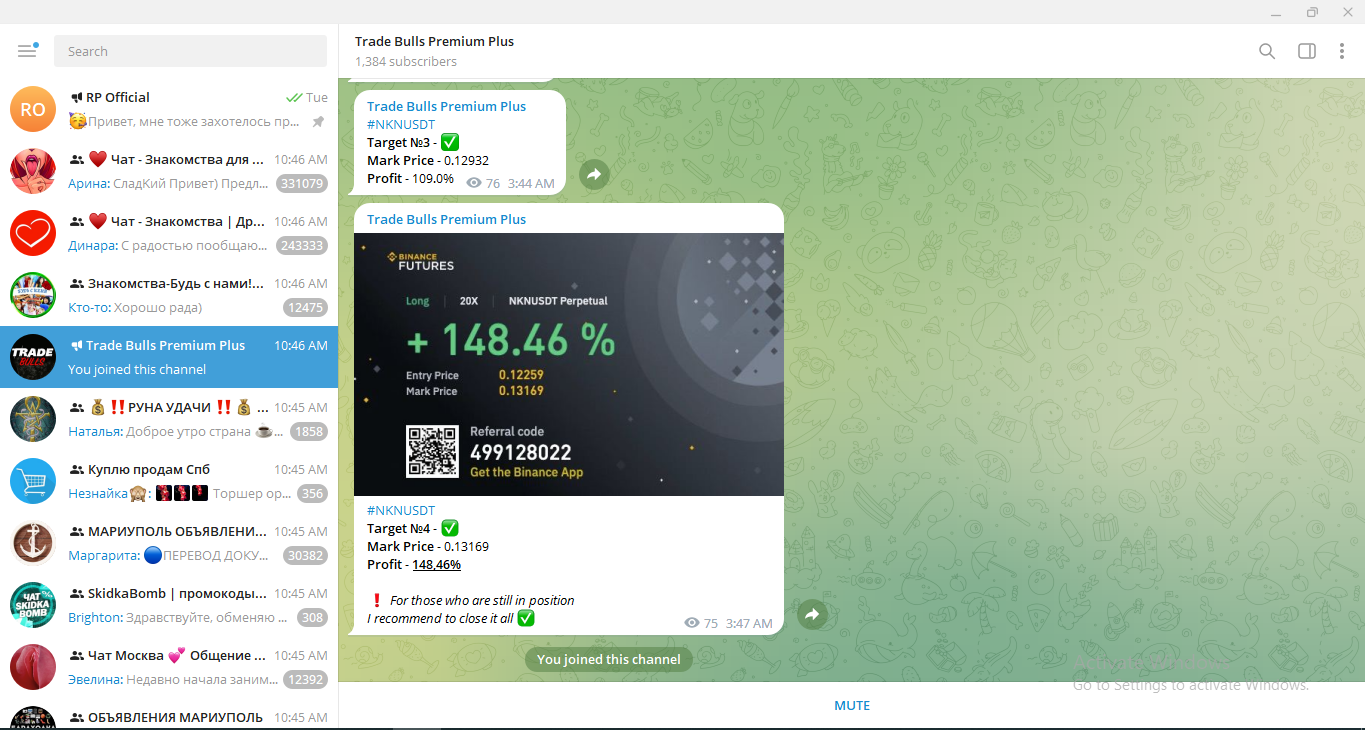Click the Чат Москва chat avatar

(x=33, y=667)
